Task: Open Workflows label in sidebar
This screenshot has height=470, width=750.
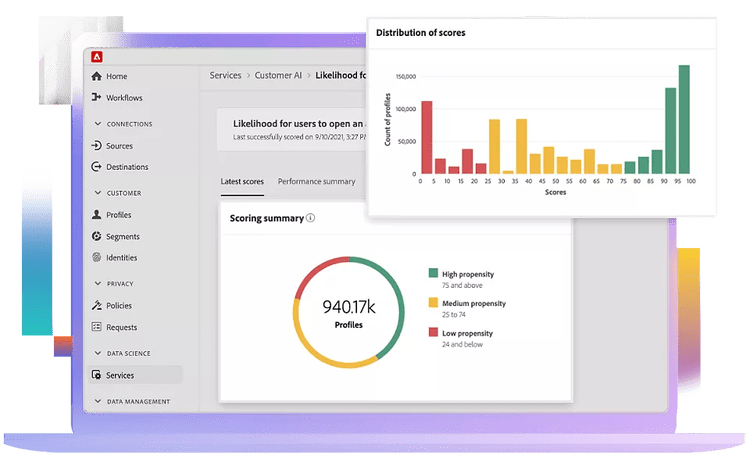Action: (124, 98)
